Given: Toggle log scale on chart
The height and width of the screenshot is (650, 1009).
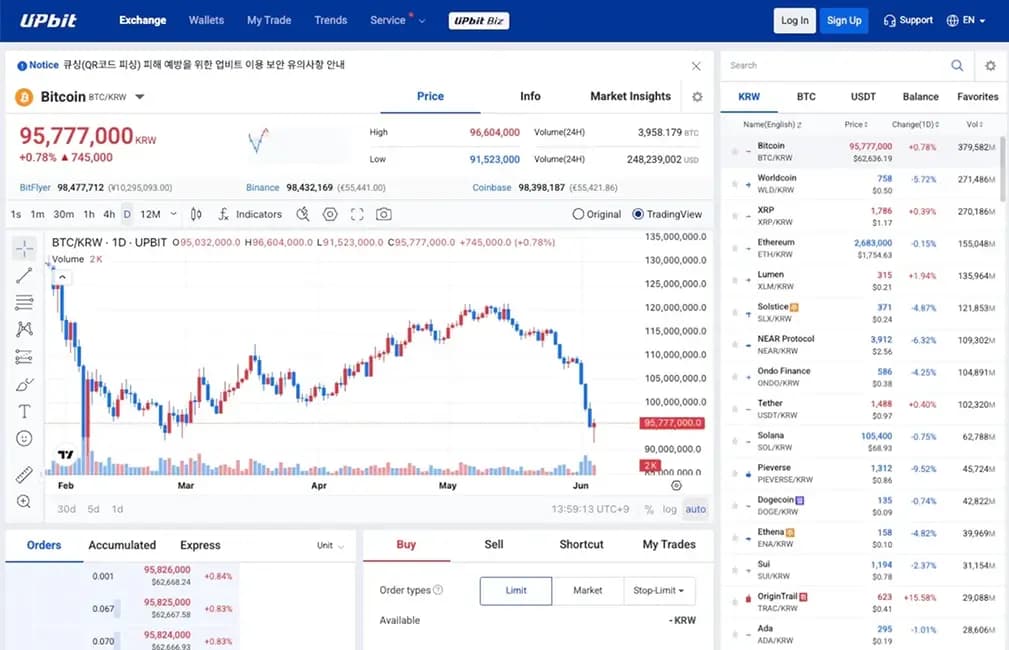Looking at the screenshot, I should (669, 509).
